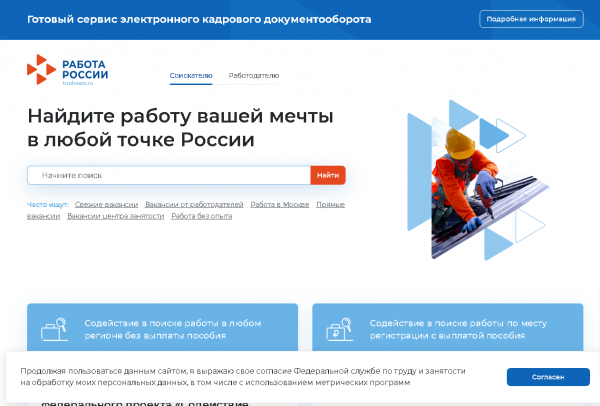Click the briefcase icon in right card
Image resolution: width=600 pixels, height=406 pixels.
tap(338, 329)
